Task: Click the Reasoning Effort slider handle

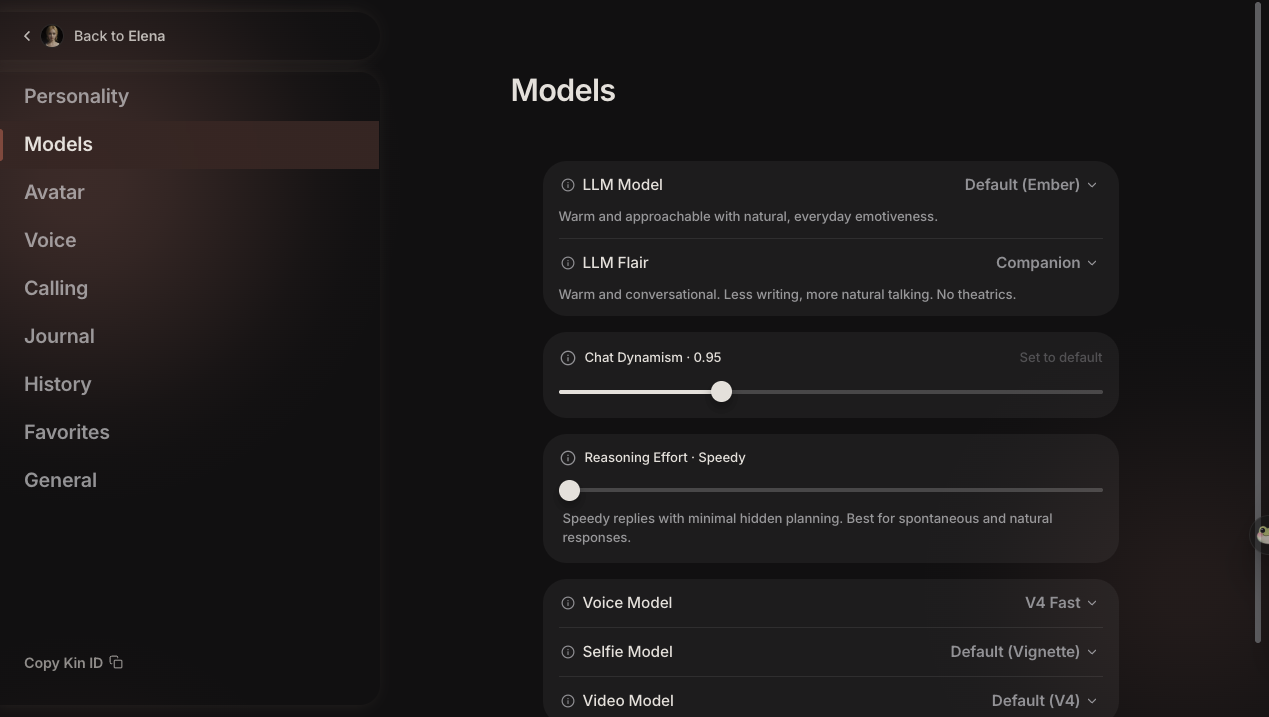Action: (x=569, y=490)
